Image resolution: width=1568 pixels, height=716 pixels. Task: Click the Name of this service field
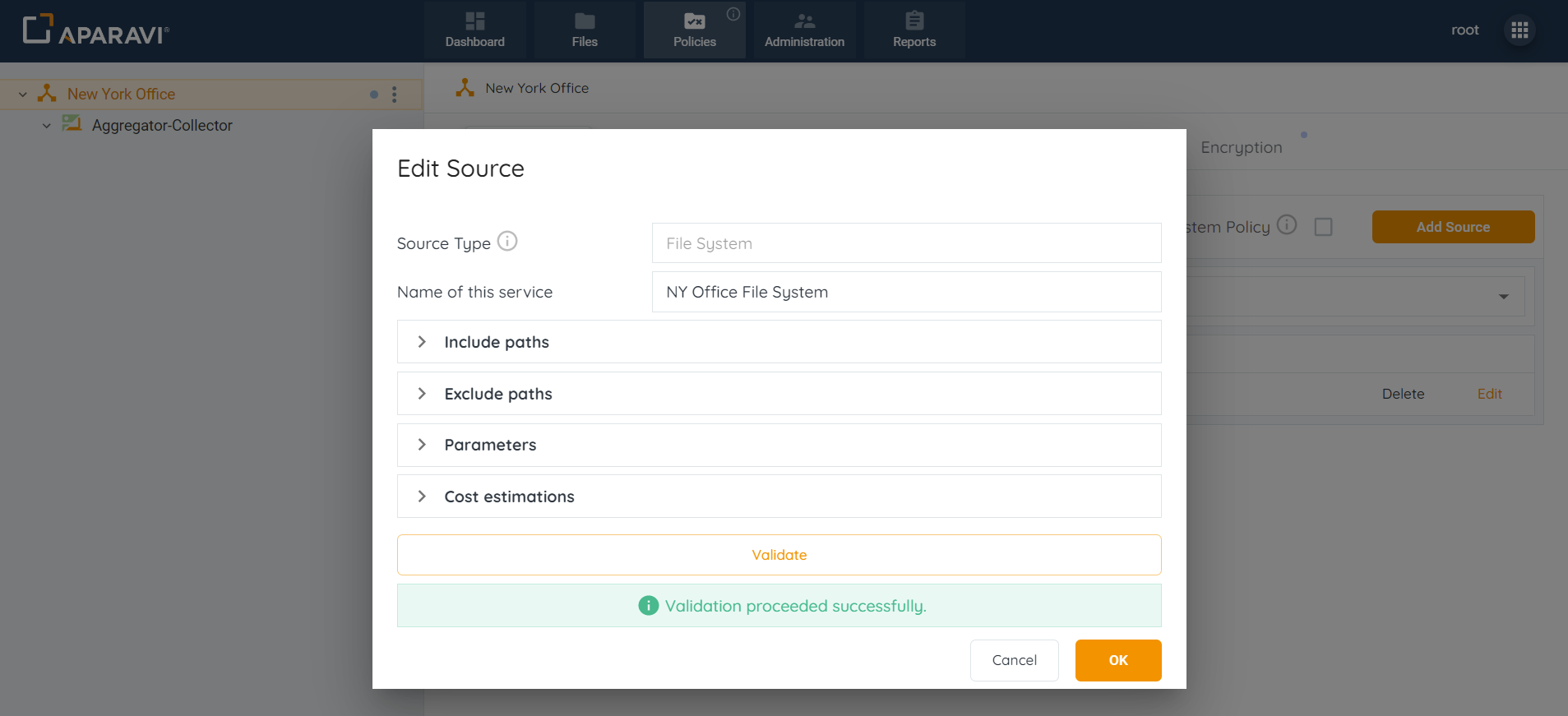point(906,292)
